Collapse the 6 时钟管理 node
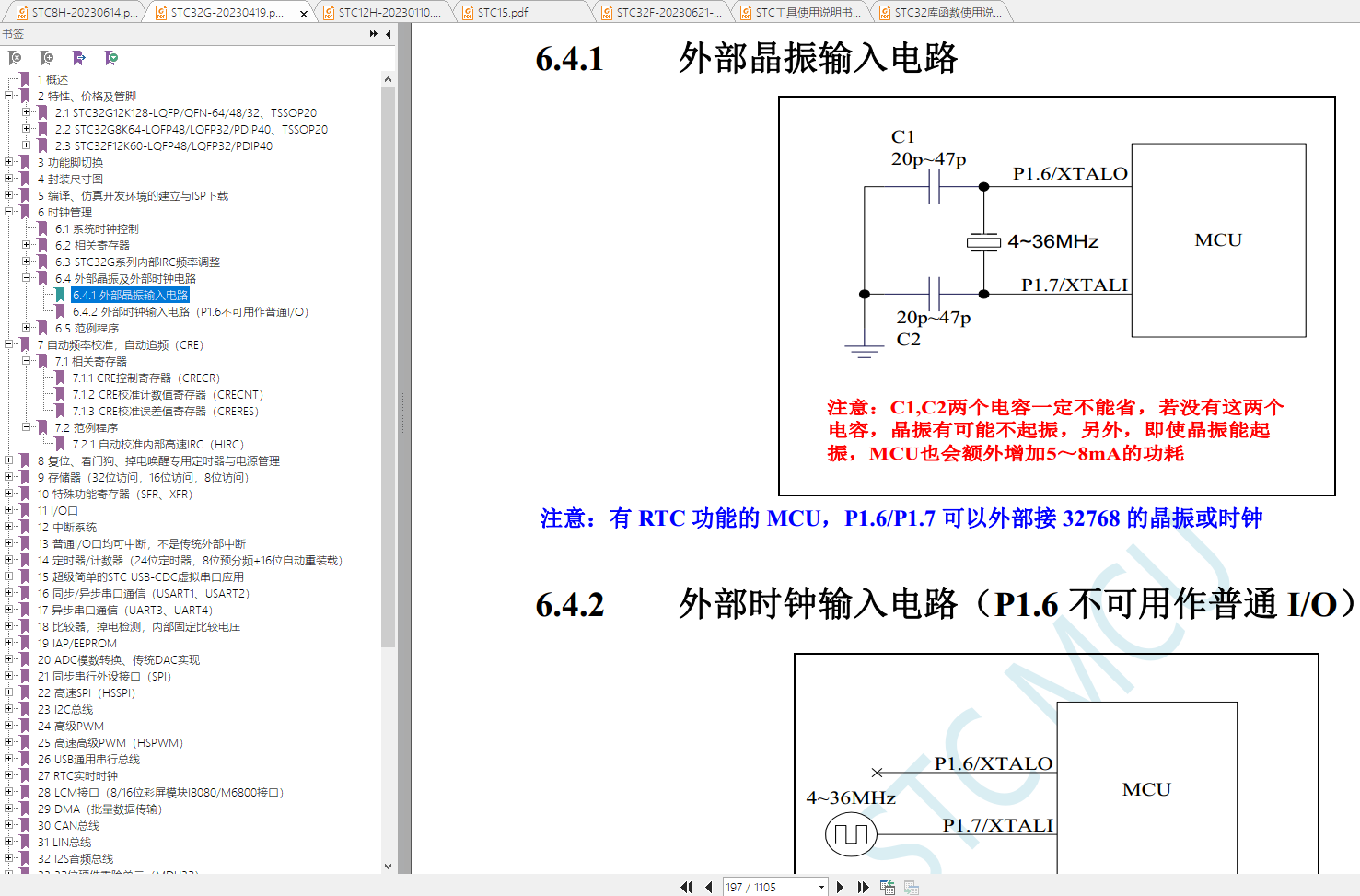The height and width of the screenshot is (896, 1360). click(x=9, y=212)
